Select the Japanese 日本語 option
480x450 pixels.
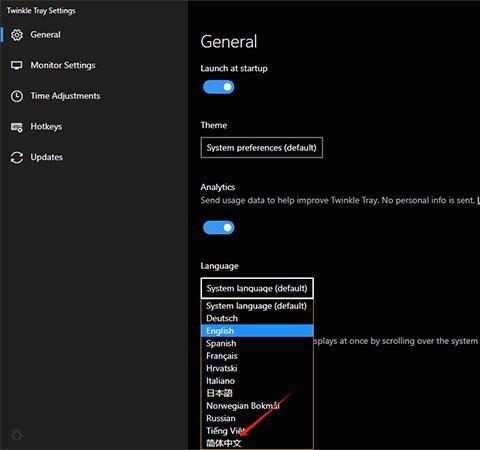click(257, 393)
